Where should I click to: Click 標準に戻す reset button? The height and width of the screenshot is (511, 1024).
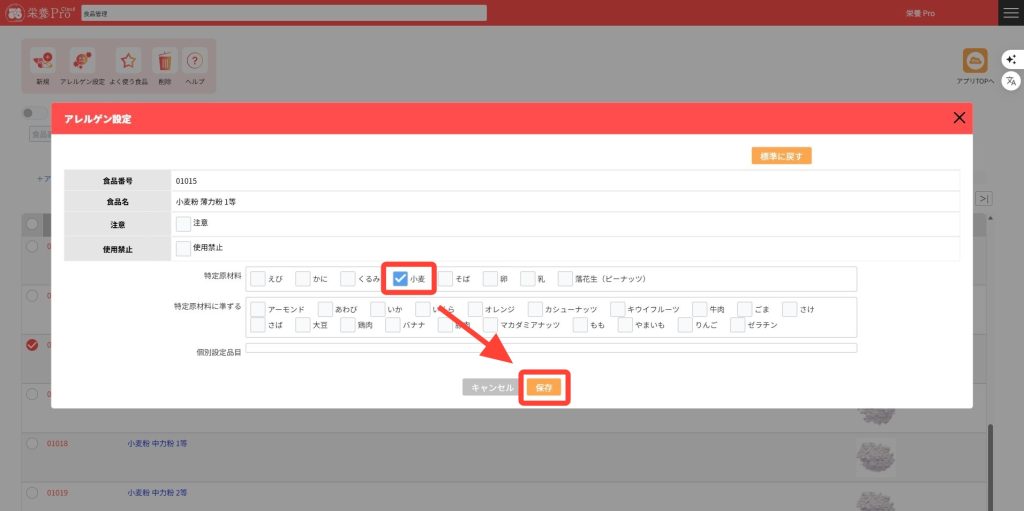click(781, 156)
